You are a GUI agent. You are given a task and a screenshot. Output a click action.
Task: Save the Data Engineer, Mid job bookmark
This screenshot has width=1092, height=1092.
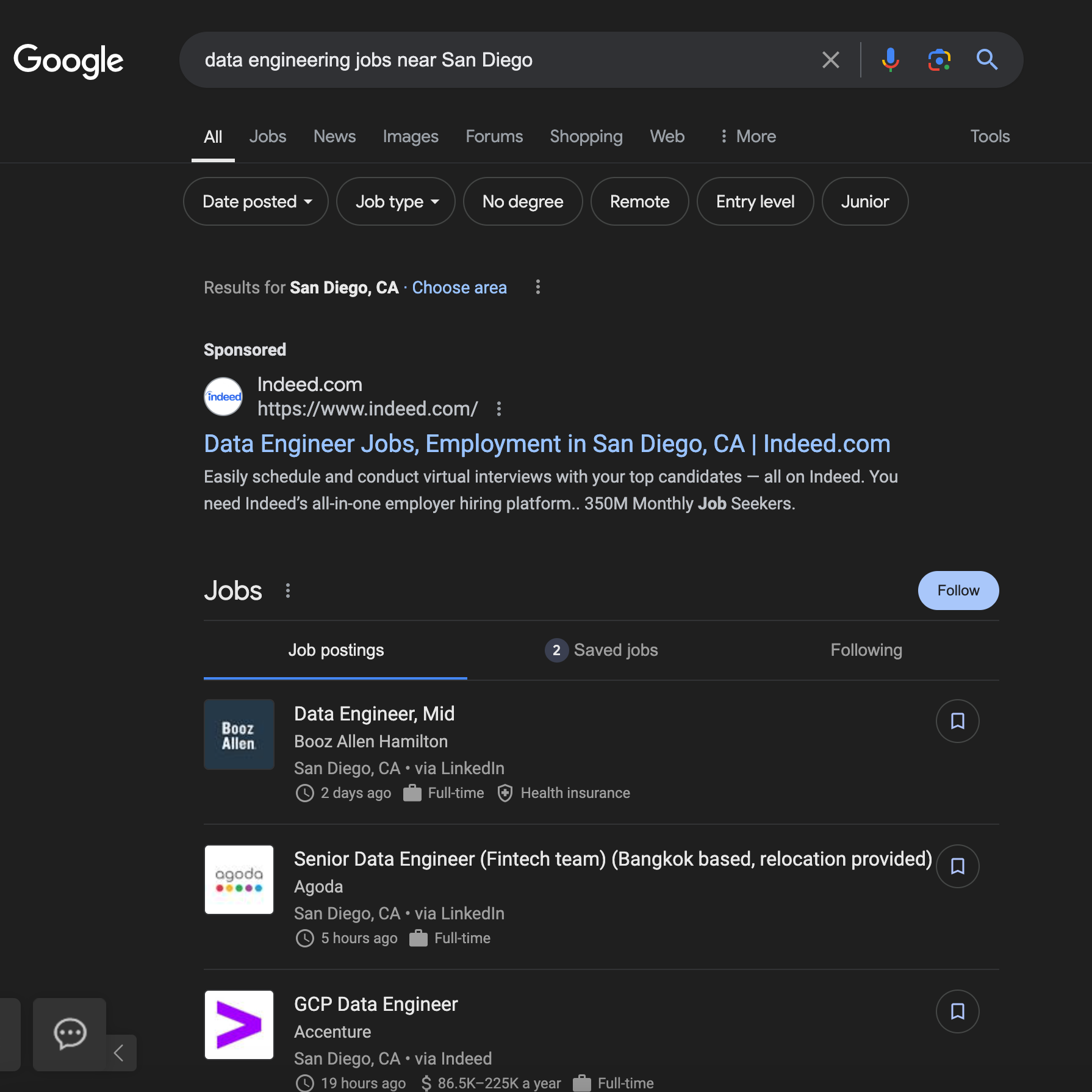(x=957, y=721)
